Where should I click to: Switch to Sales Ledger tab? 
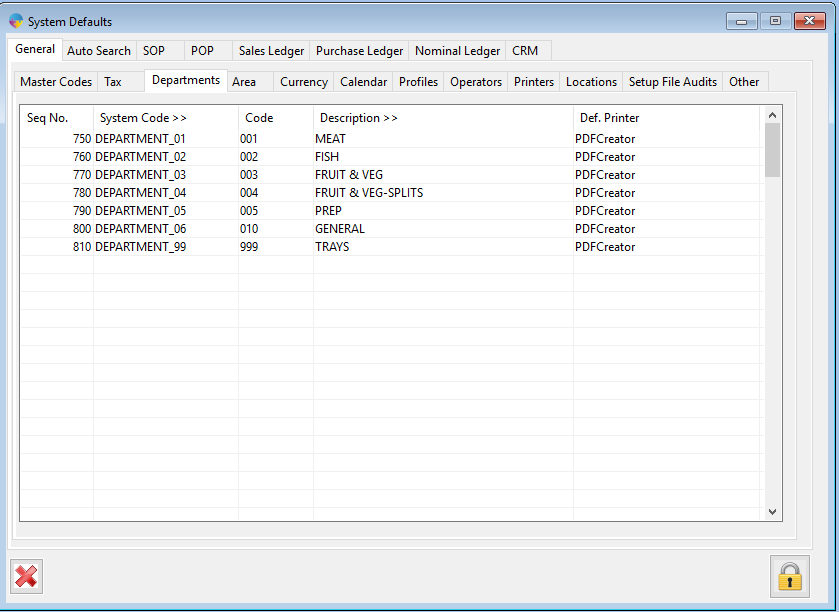click(x=271, y=51)
